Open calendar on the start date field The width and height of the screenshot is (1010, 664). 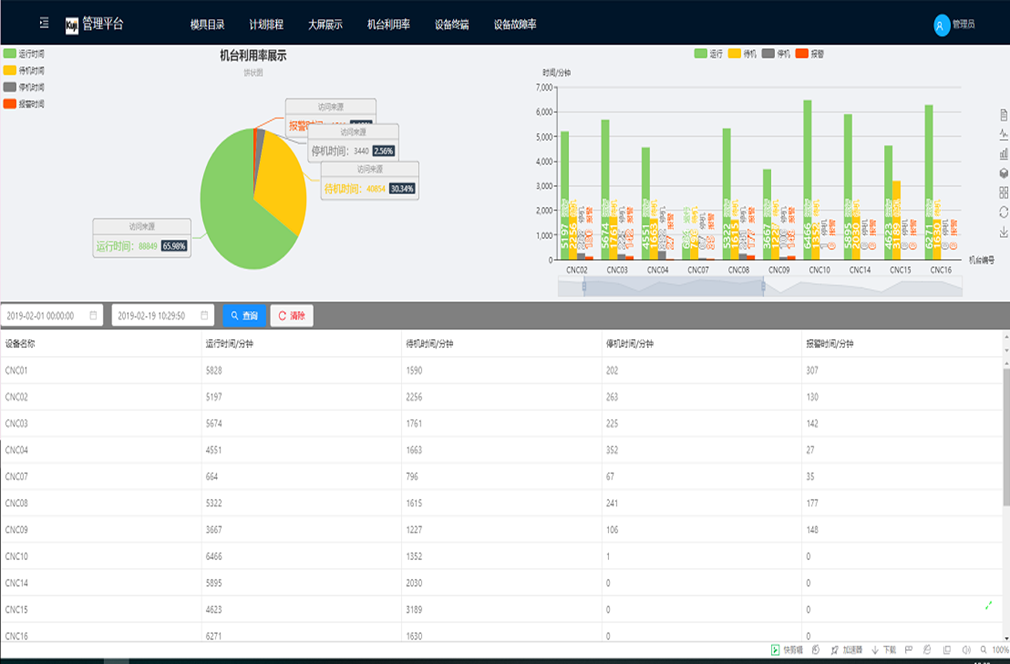pos(93,316)
